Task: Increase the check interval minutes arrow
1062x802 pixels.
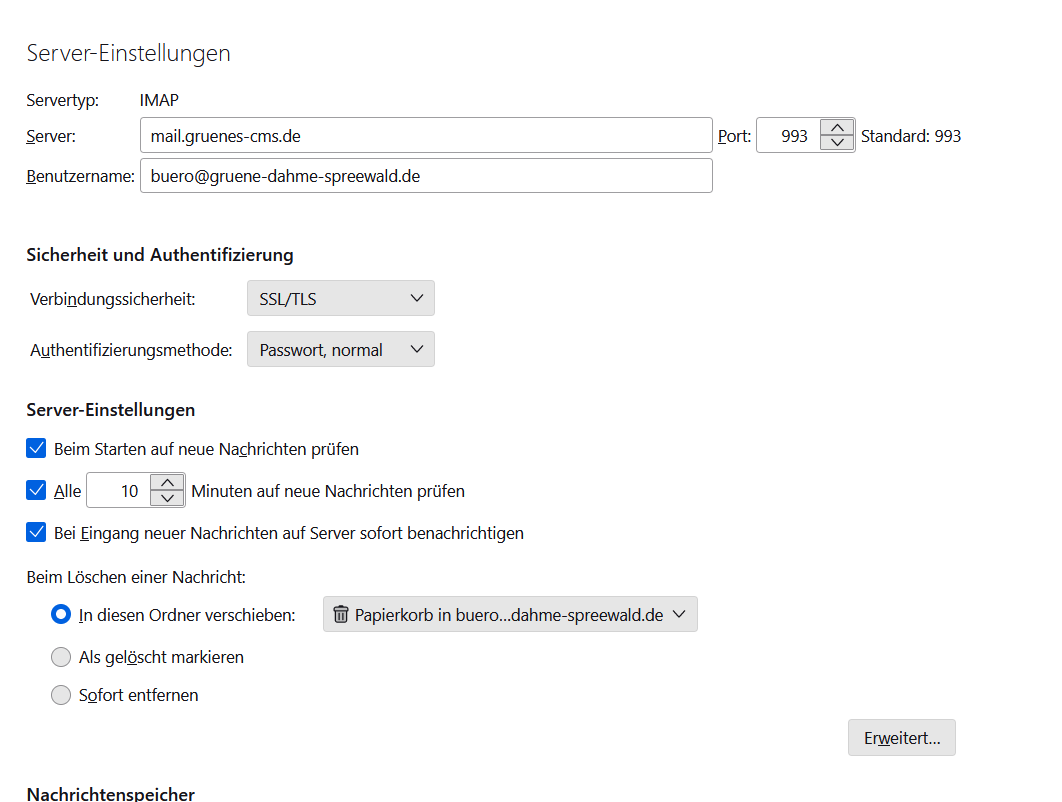Action: 168,483
